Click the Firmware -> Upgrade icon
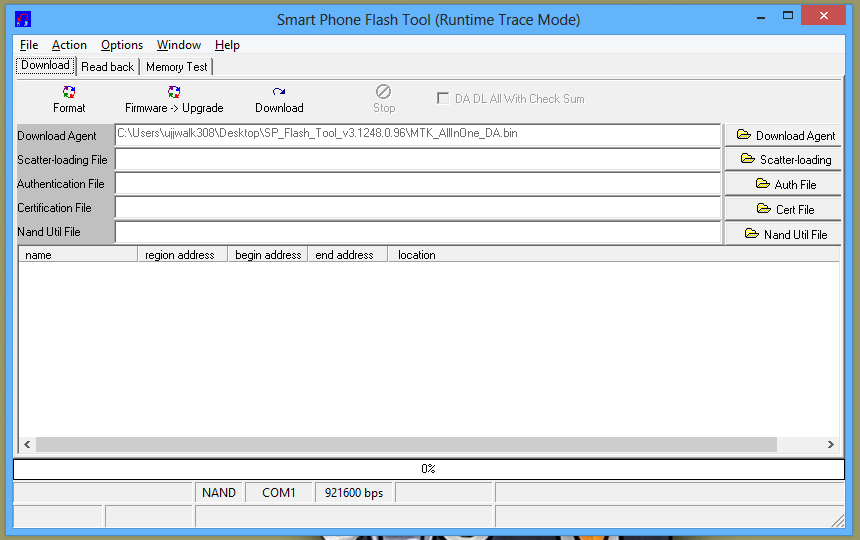 (174, 92)
